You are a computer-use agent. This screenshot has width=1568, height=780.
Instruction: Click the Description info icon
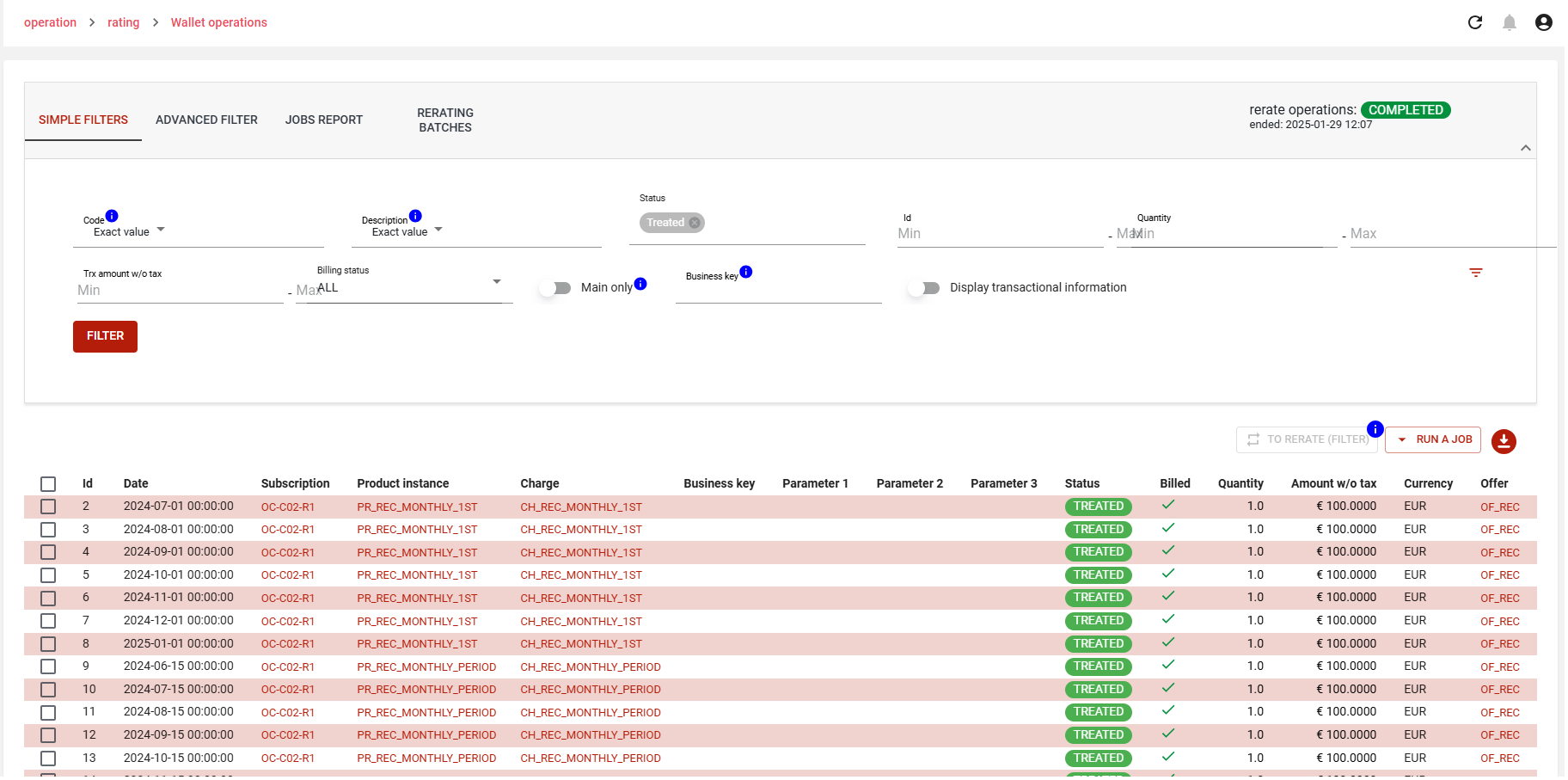click(415, 216)
